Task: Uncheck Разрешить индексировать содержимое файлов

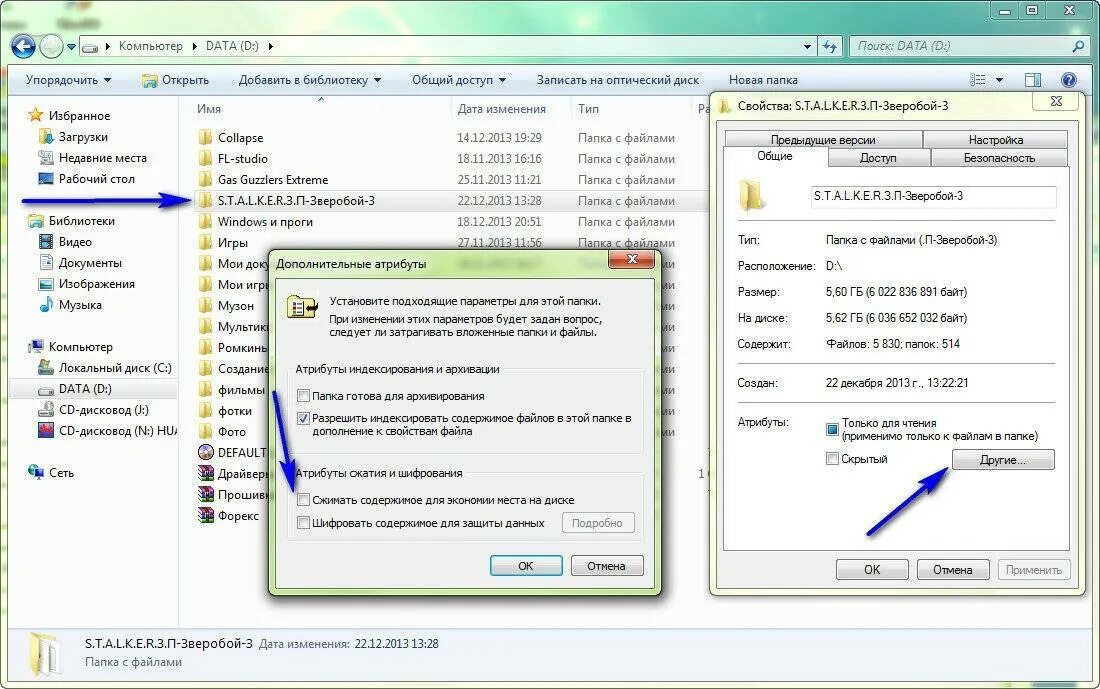Action: tap(304, 418)
